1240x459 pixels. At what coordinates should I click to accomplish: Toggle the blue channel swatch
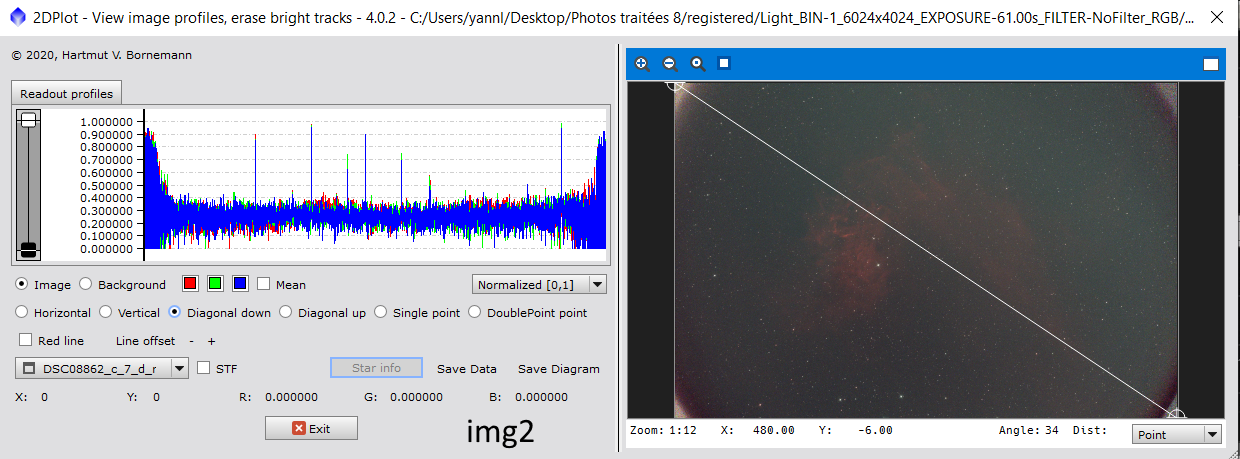coord(240,285)
